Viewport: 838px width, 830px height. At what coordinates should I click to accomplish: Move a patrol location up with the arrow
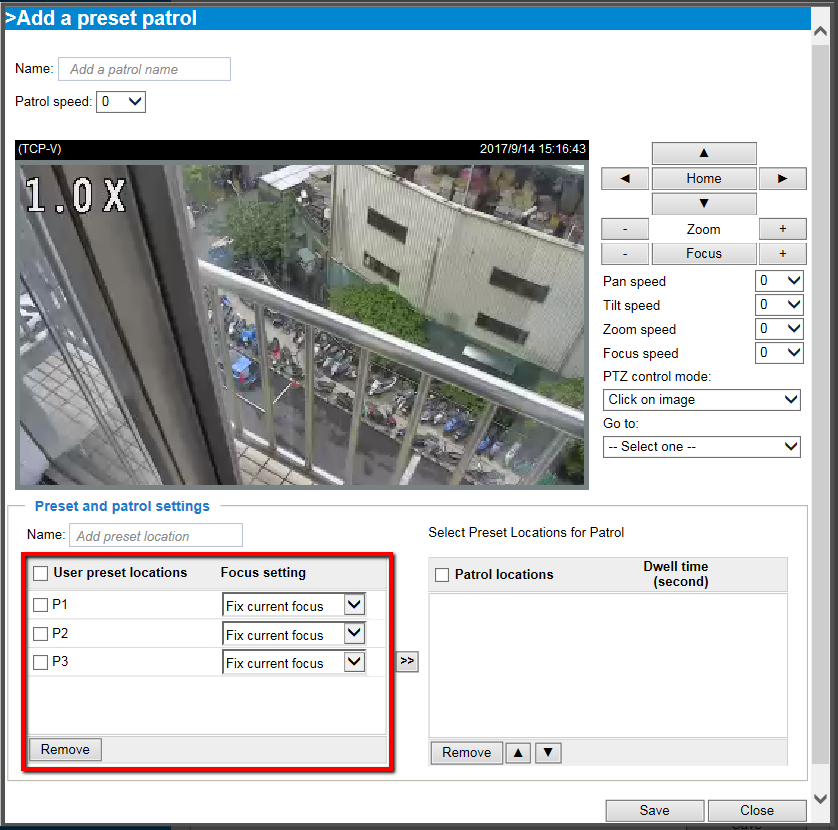tap(517, 752)
